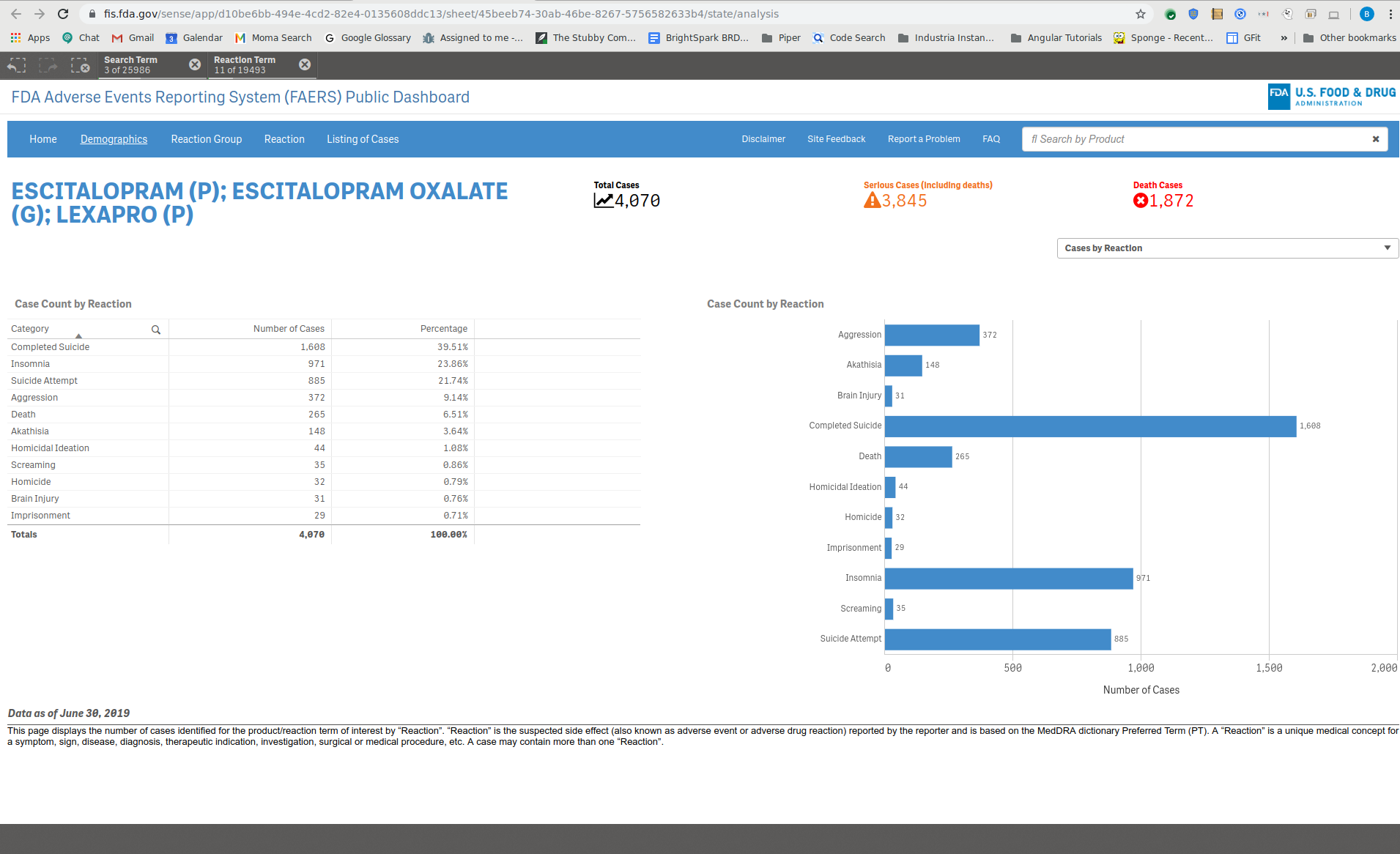1400x854 pixels.
Task: Expand the Search Term selection box
Action: (x=139, y=65)
